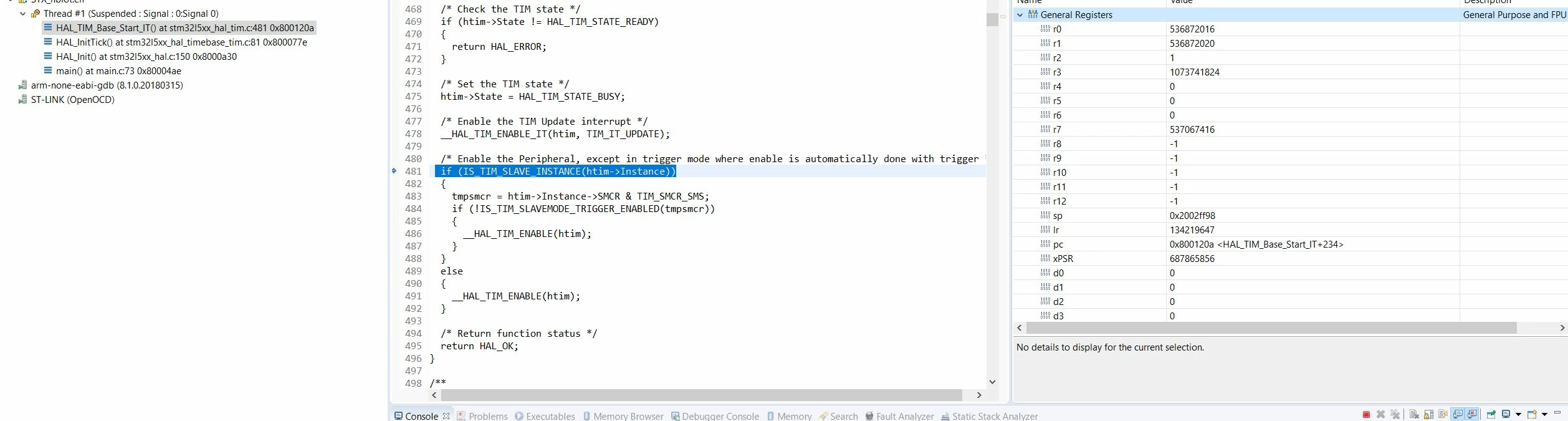Click the Pin Console icon
The width and height of the screenshot is (1568, 421).
1491,414
